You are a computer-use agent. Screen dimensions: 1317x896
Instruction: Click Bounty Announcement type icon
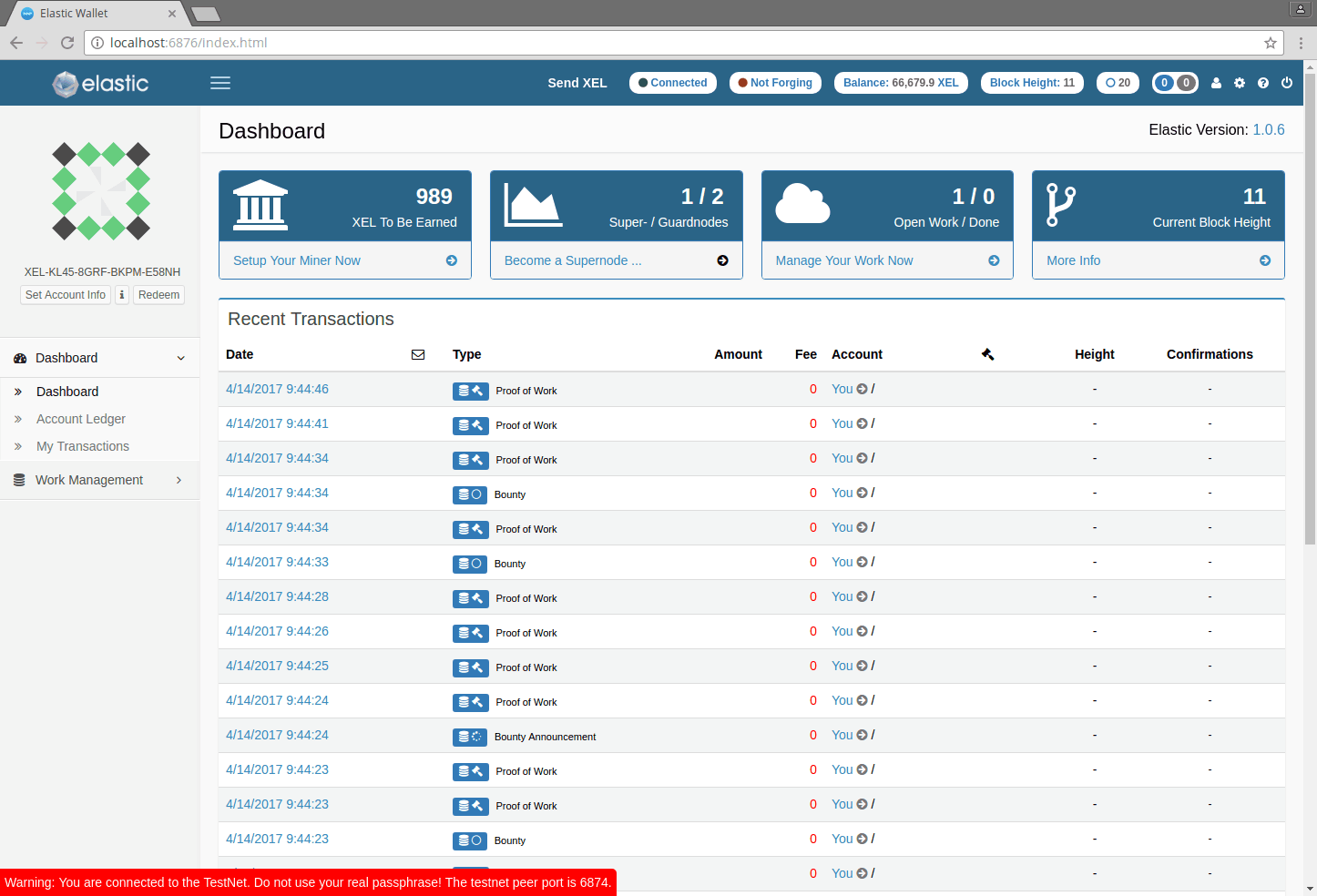pos(470,737)
